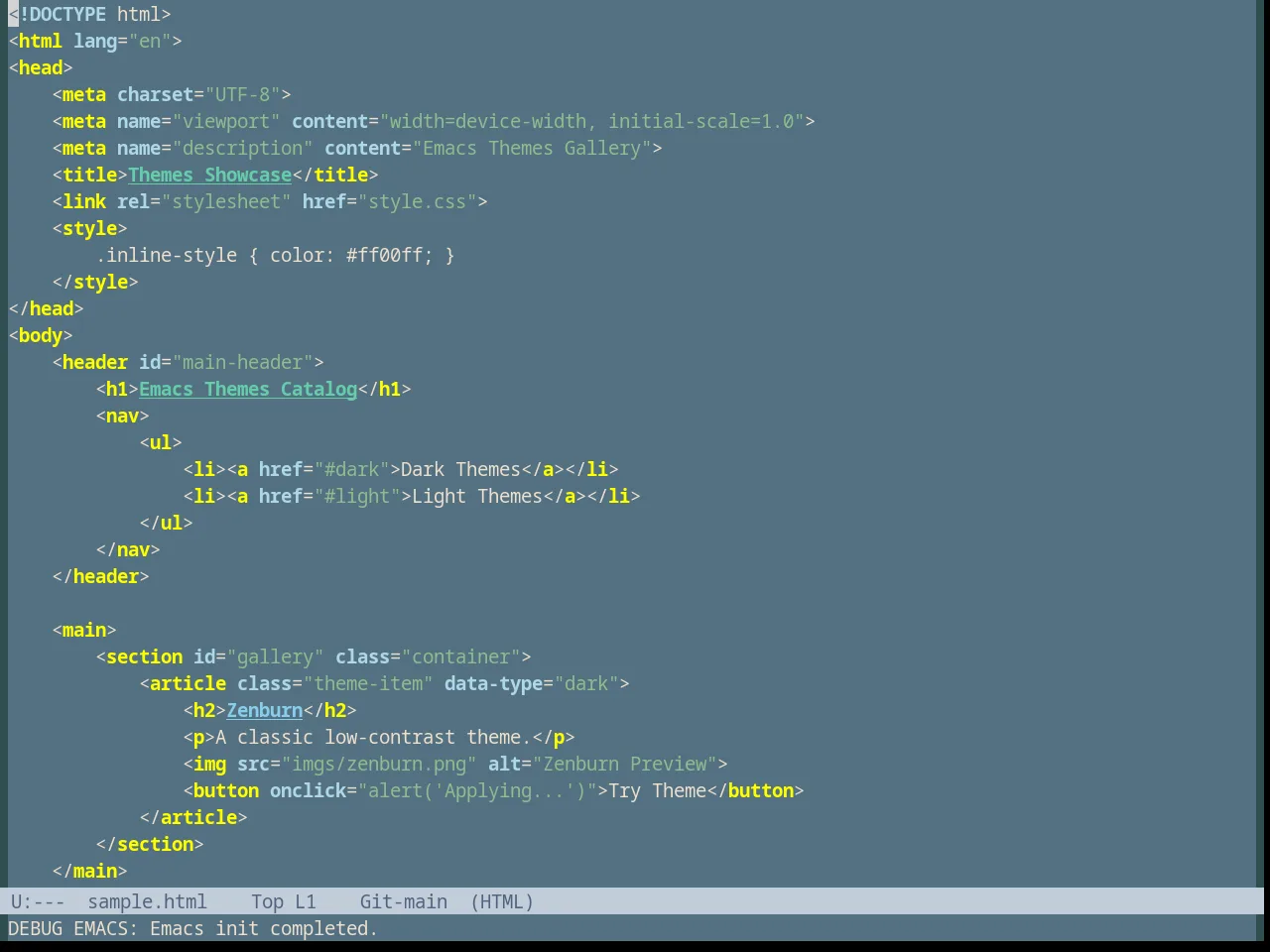The height and width of the screenshot is (952, 1270).
Task: Click the 'main-header' id value
Action: tap(242, 362)
